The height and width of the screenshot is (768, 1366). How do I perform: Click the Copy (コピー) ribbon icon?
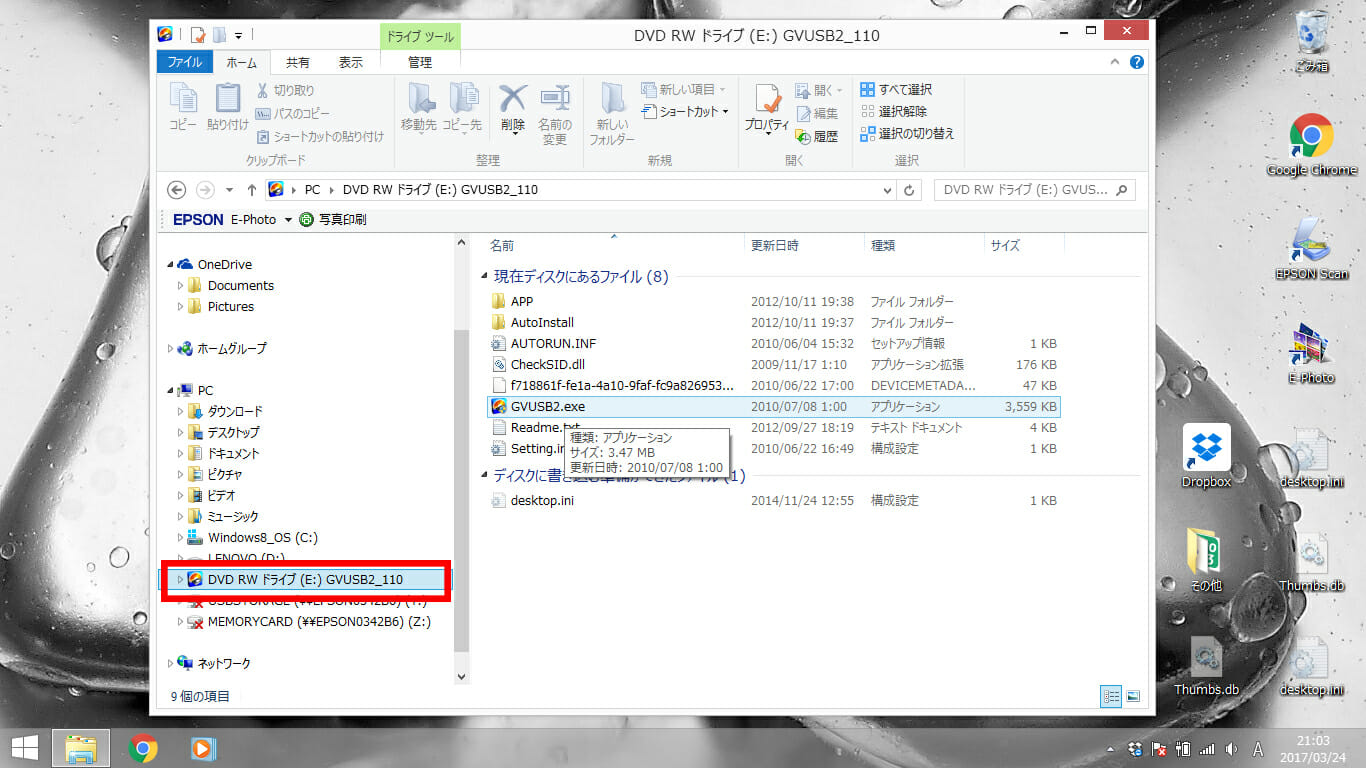(x=183, y=106)
